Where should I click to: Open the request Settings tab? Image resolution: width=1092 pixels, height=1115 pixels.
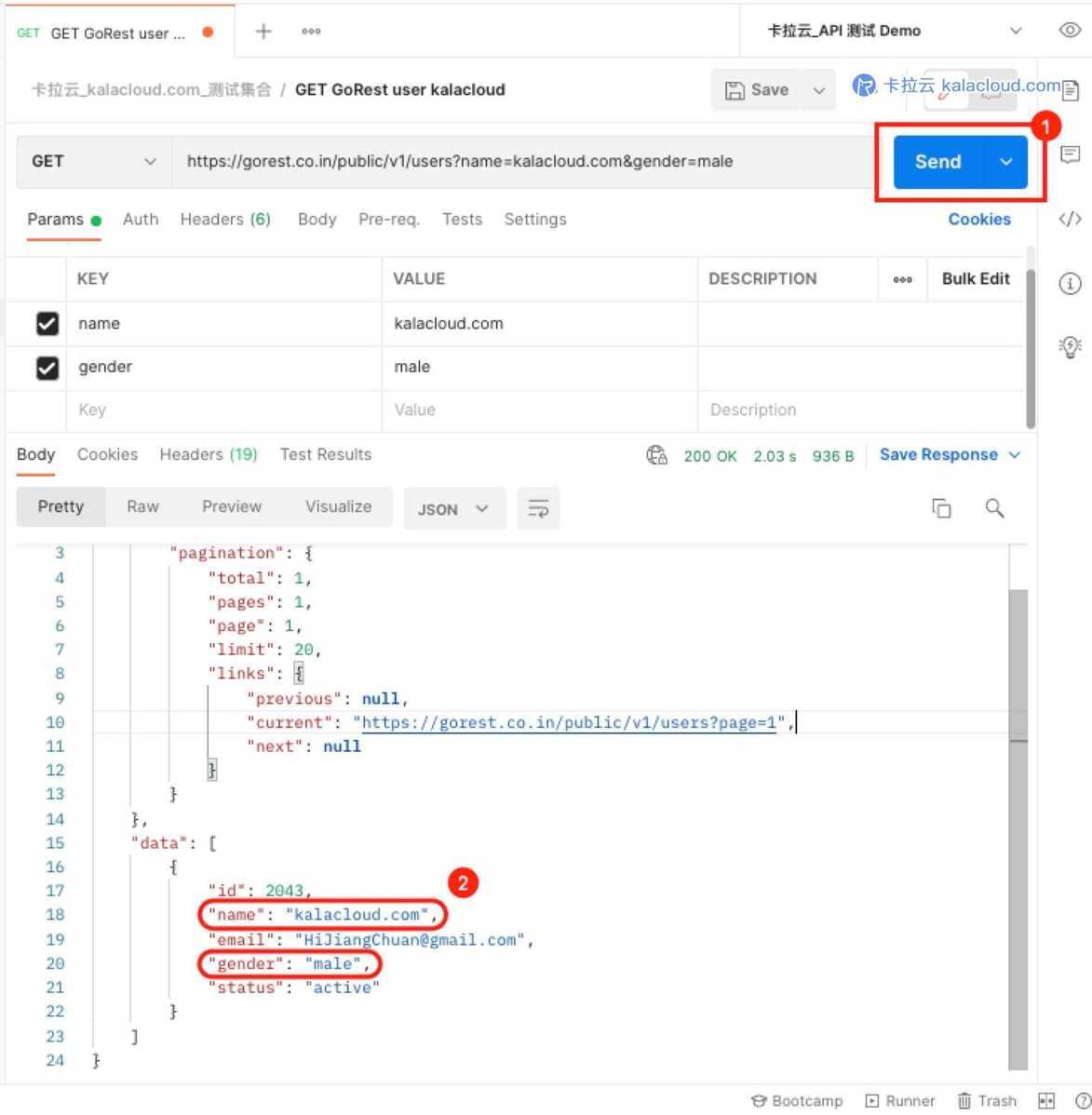click(x=535, y=220)
